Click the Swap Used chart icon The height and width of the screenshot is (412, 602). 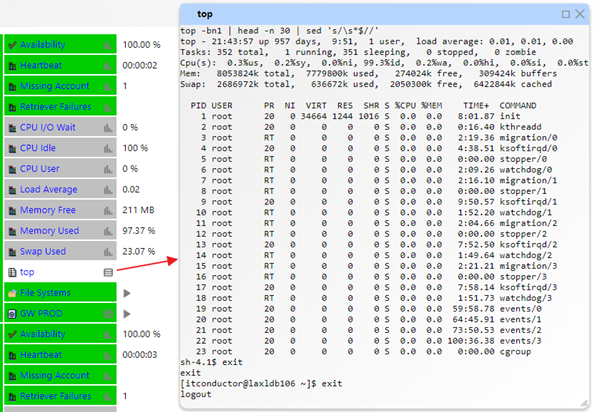click(x=107, y=251)
